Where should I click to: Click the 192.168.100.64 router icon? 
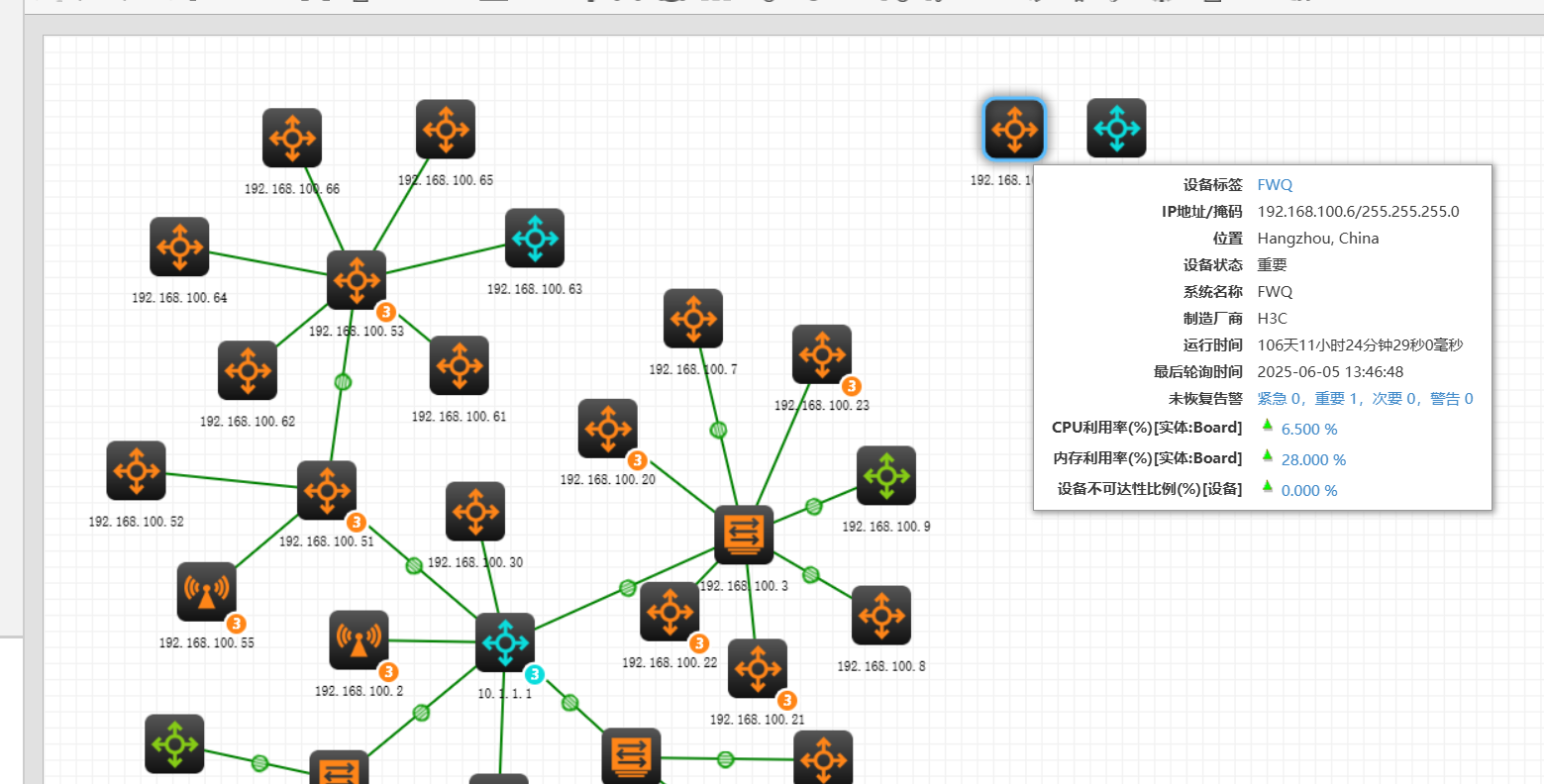(x=179, y=246)
